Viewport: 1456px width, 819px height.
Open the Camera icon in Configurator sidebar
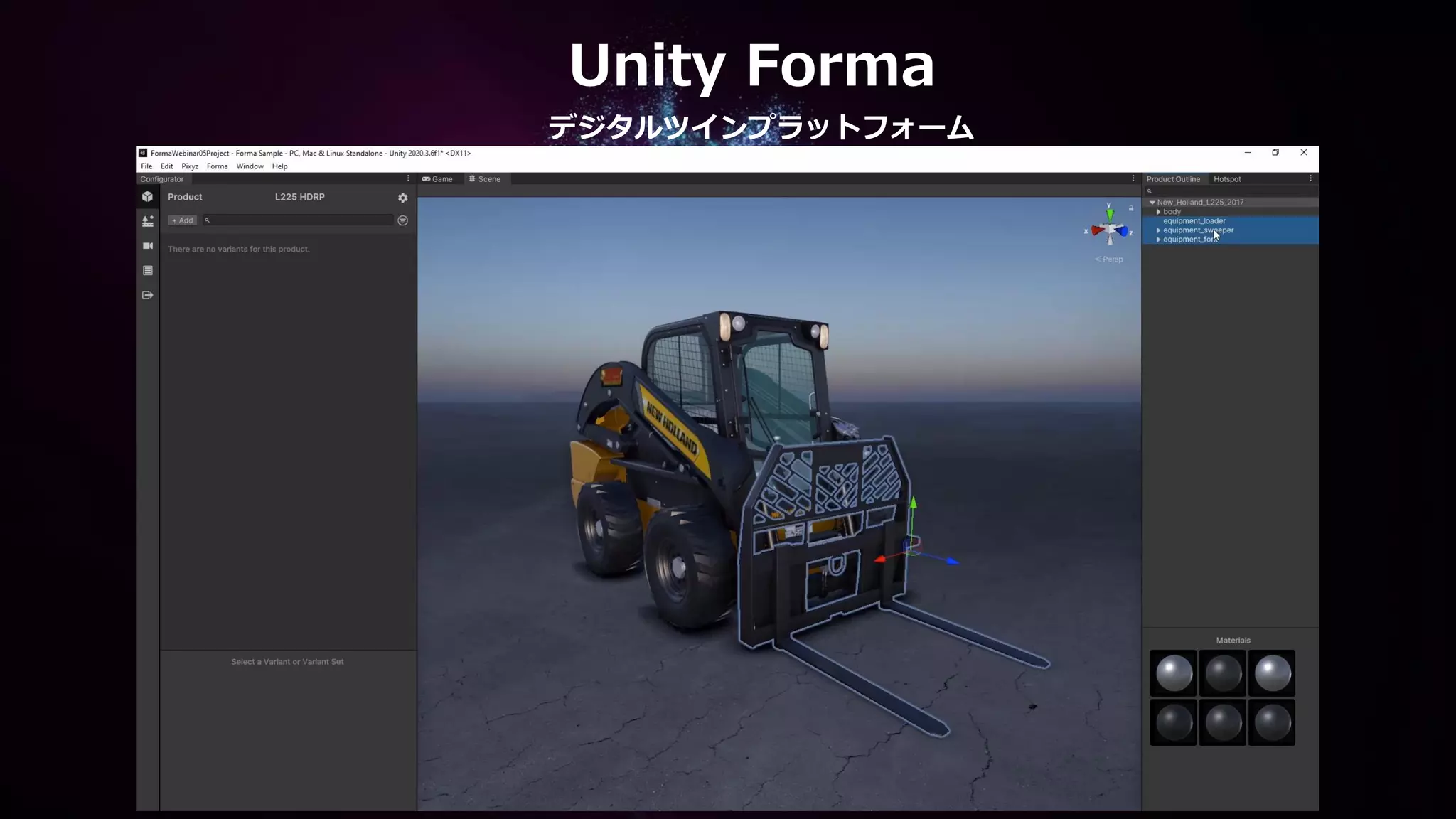click(x=147, y=246)
